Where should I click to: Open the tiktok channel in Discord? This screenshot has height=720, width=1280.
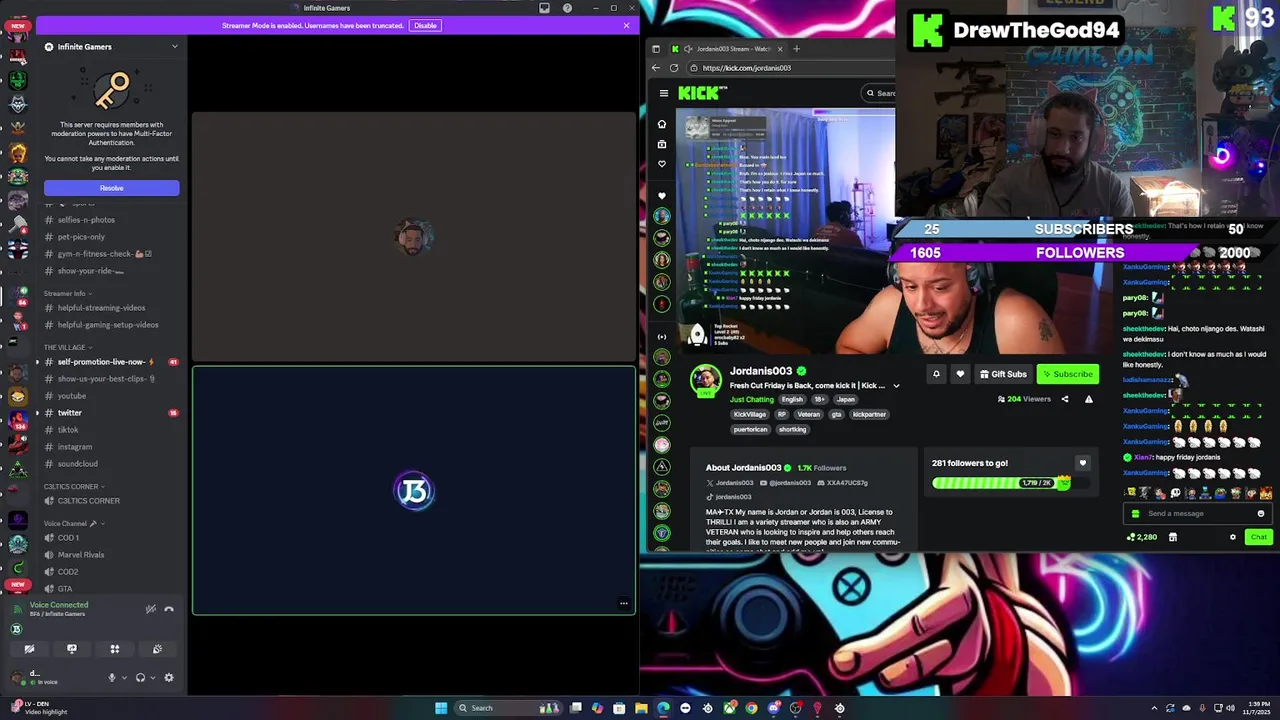(x=68, y=430)
